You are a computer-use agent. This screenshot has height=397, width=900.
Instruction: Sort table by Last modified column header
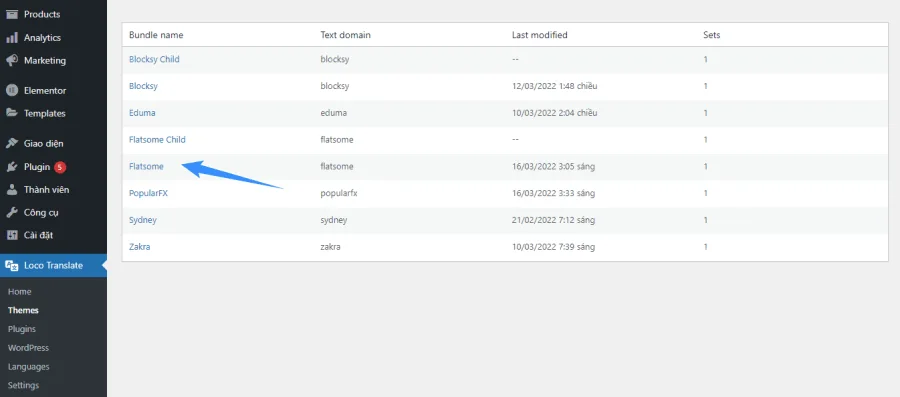click(x=540, y=35)
